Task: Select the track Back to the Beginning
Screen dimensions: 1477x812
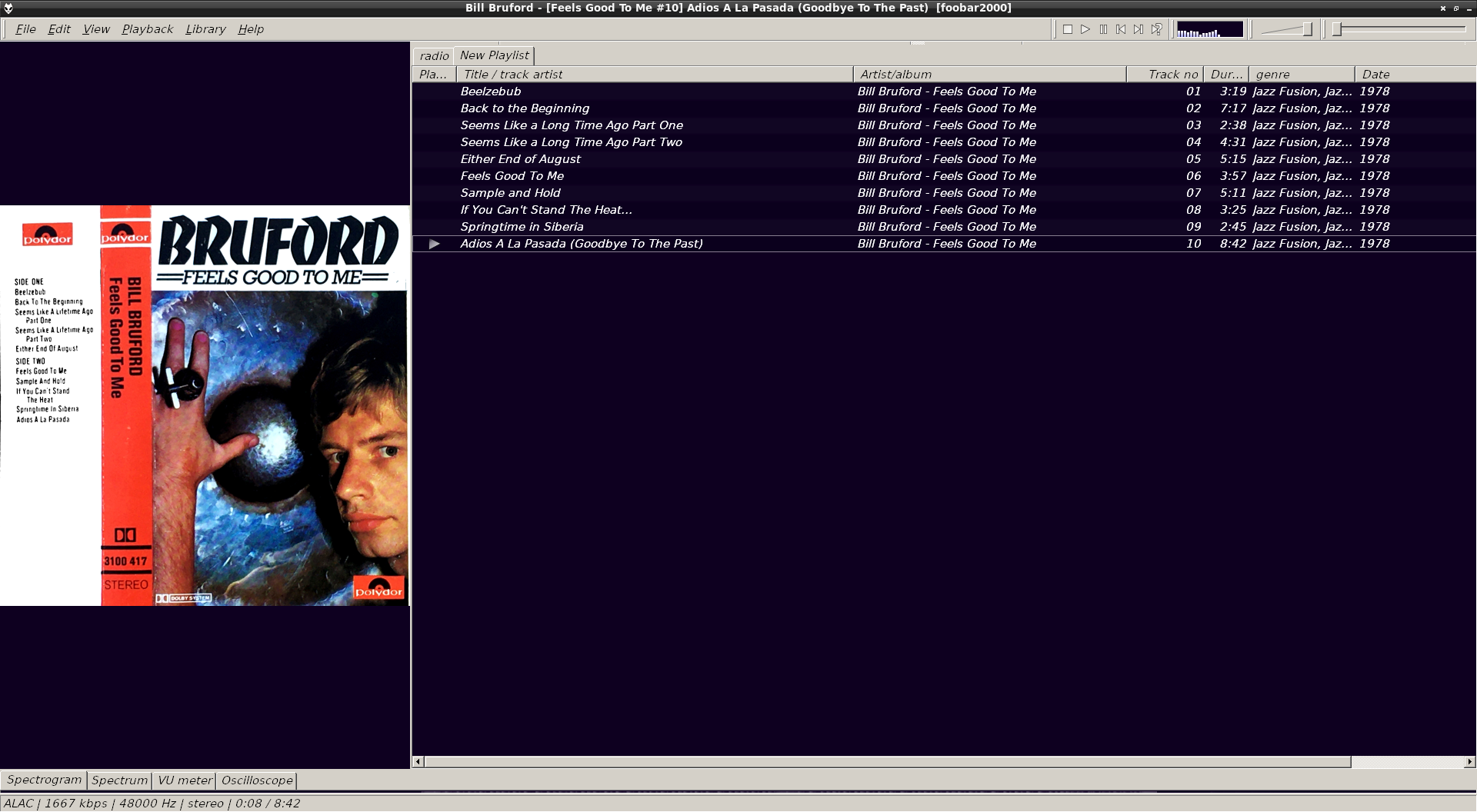Action: pyautogui.click(x=944, y=108)
